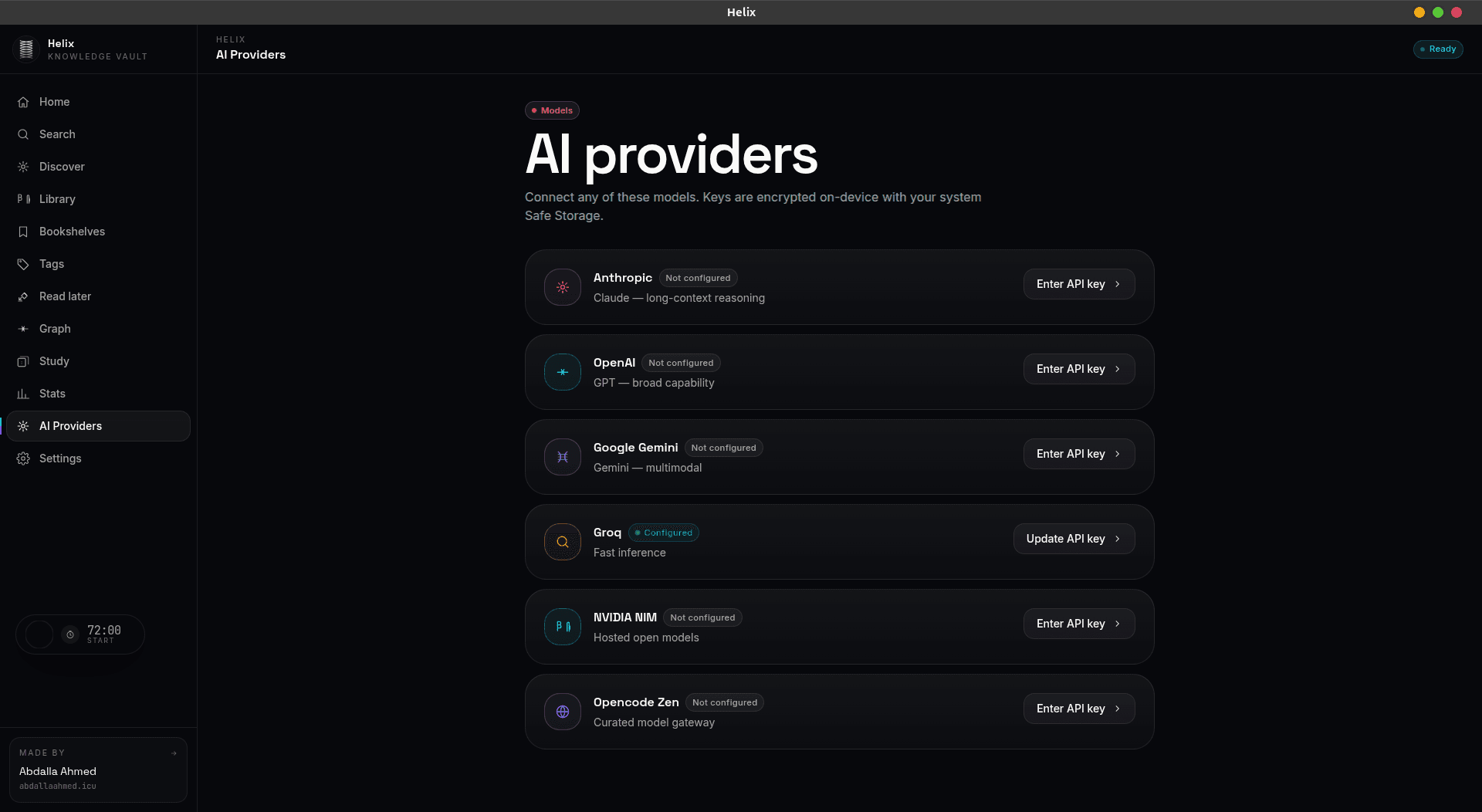The image size is (1482, 812).
Task: Click the Helix logo icon in sidebar
Action: [x=26, y=49]
